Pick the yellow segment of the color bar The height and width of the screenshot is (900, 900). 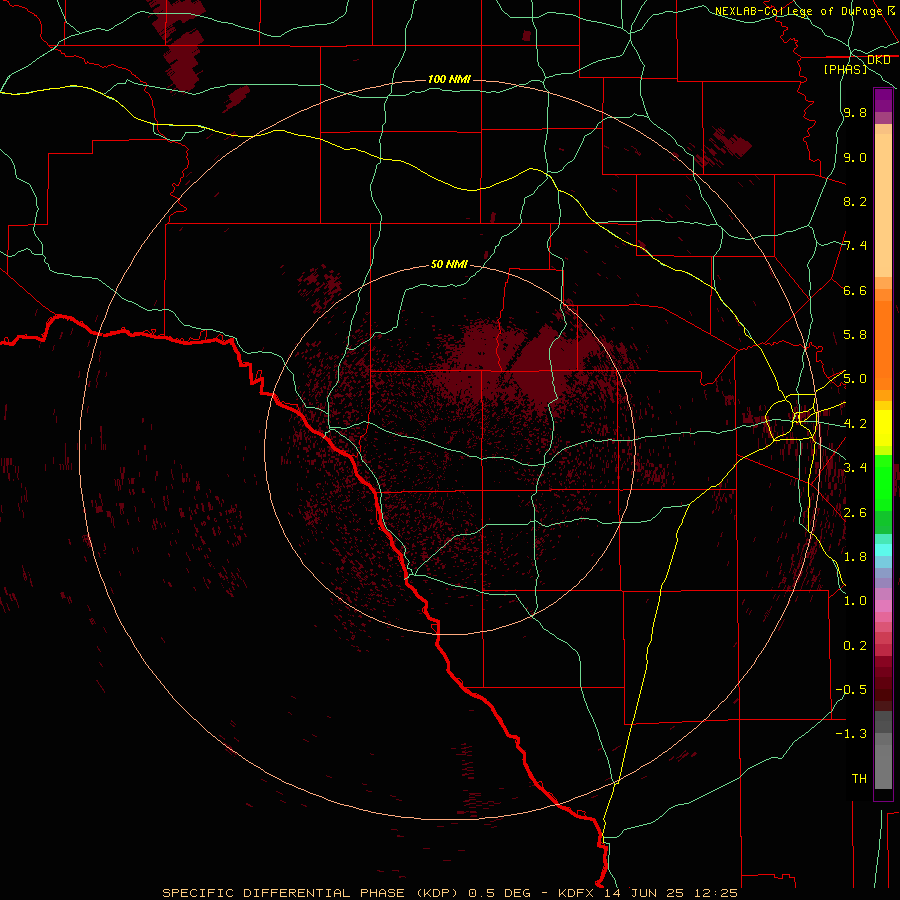[883, 428]
